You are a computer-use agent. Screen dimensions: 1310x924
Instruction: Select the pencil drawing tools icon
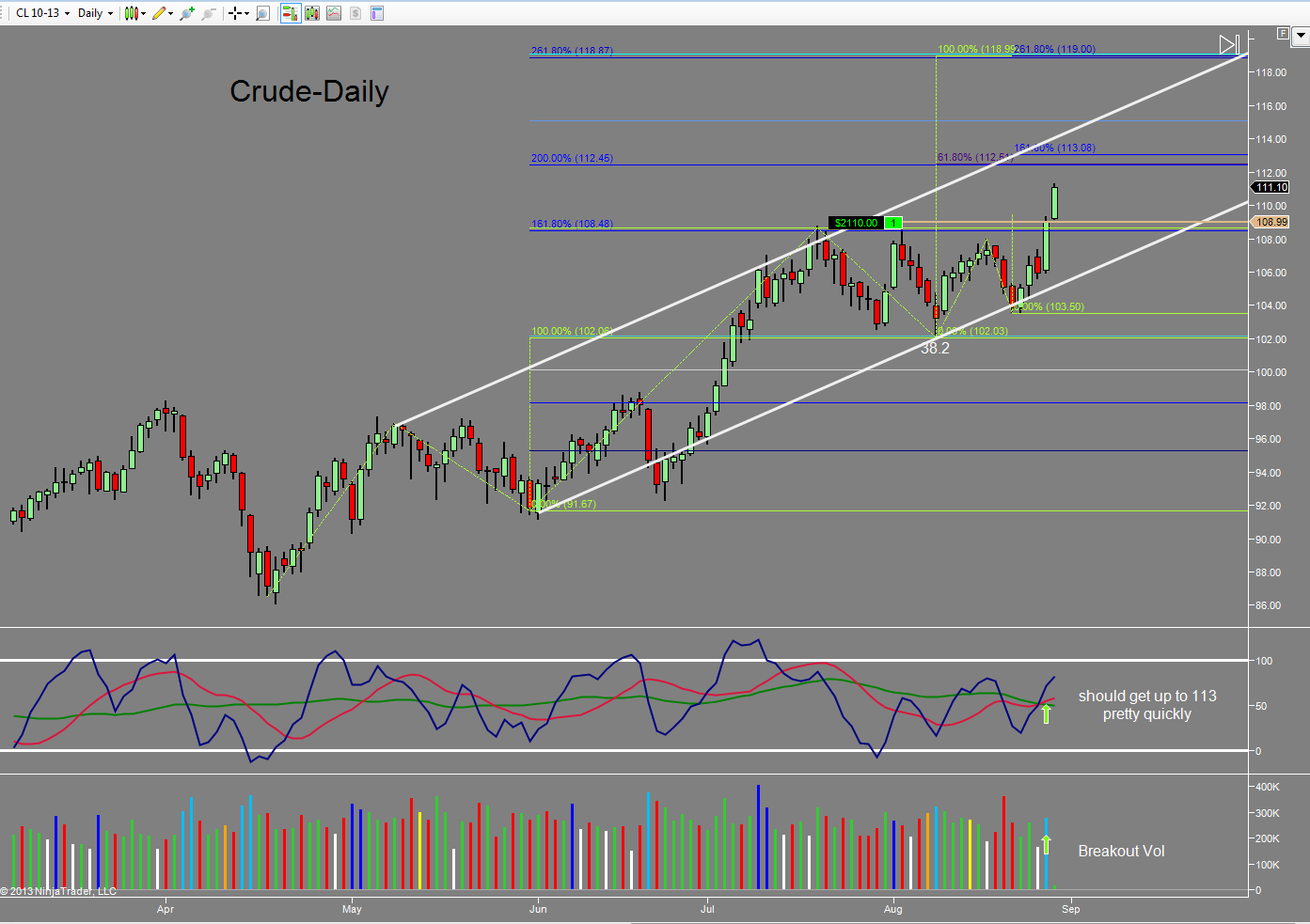coord(159,13)
